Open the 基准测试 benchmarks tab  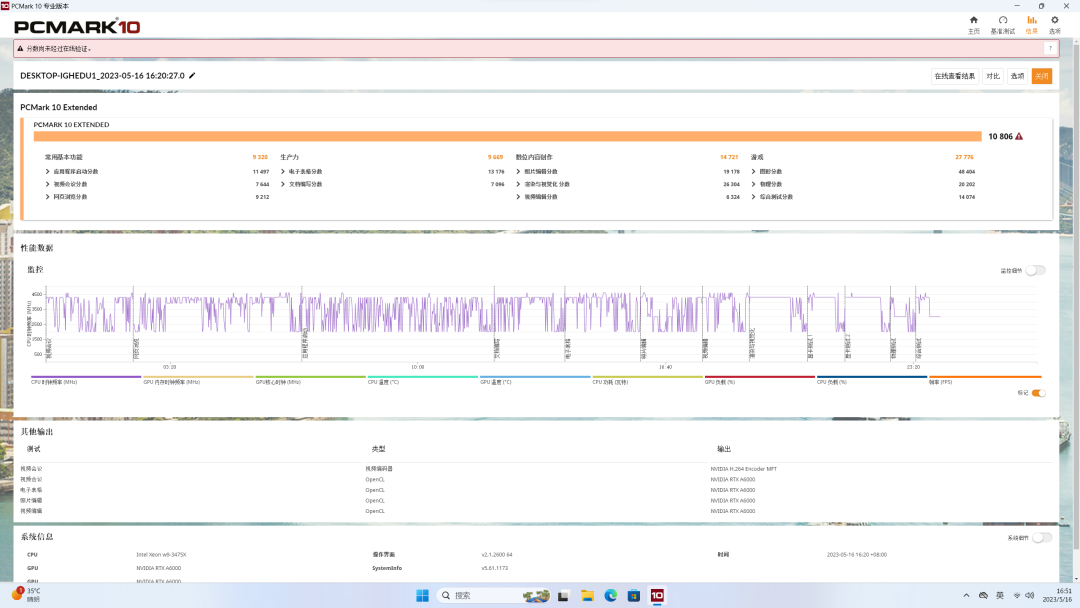click(x=1002, y=25)
